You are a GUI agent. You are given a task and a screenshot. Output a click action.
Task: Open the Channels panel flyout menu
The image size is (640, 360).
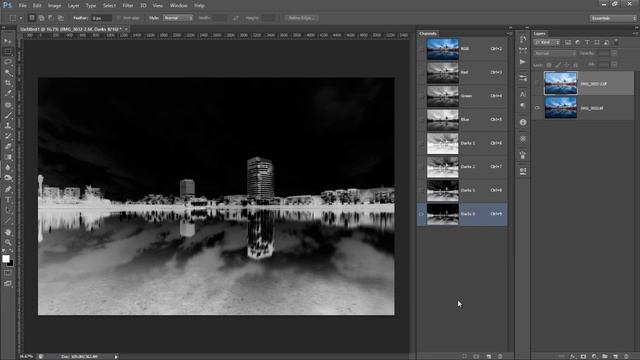pyautogui.click(x=509, y=33)
